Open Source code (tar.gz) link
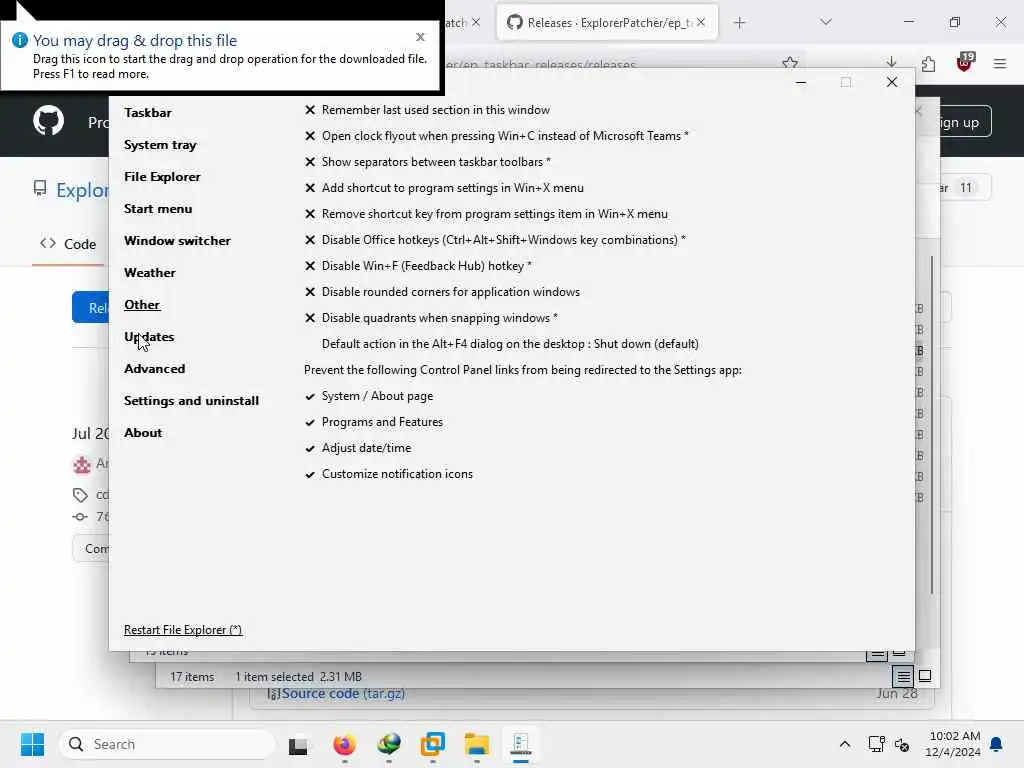This screenshot has width=1024, height=768. (x=343, y=694)
